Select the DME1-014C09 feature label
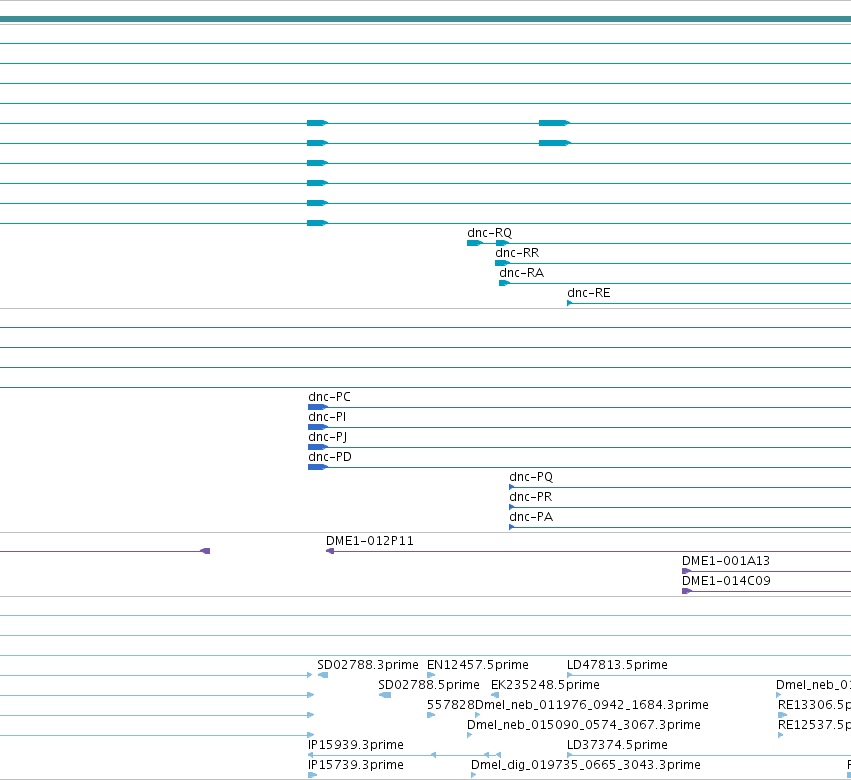The image size is (851, 780). [726, 581]
